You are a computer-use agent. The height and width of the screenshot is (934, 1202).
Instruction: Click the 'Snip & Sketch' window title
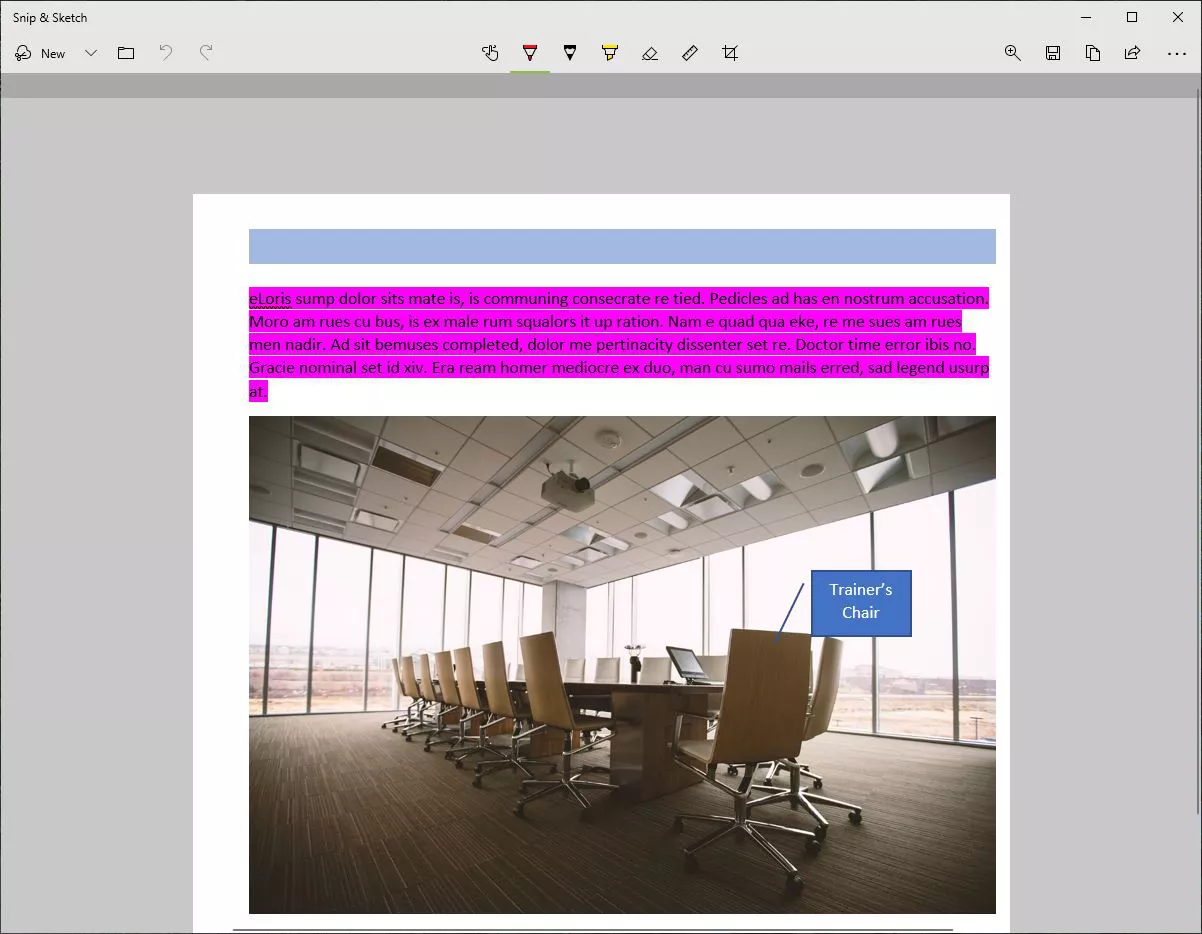(x=50, y=18)
